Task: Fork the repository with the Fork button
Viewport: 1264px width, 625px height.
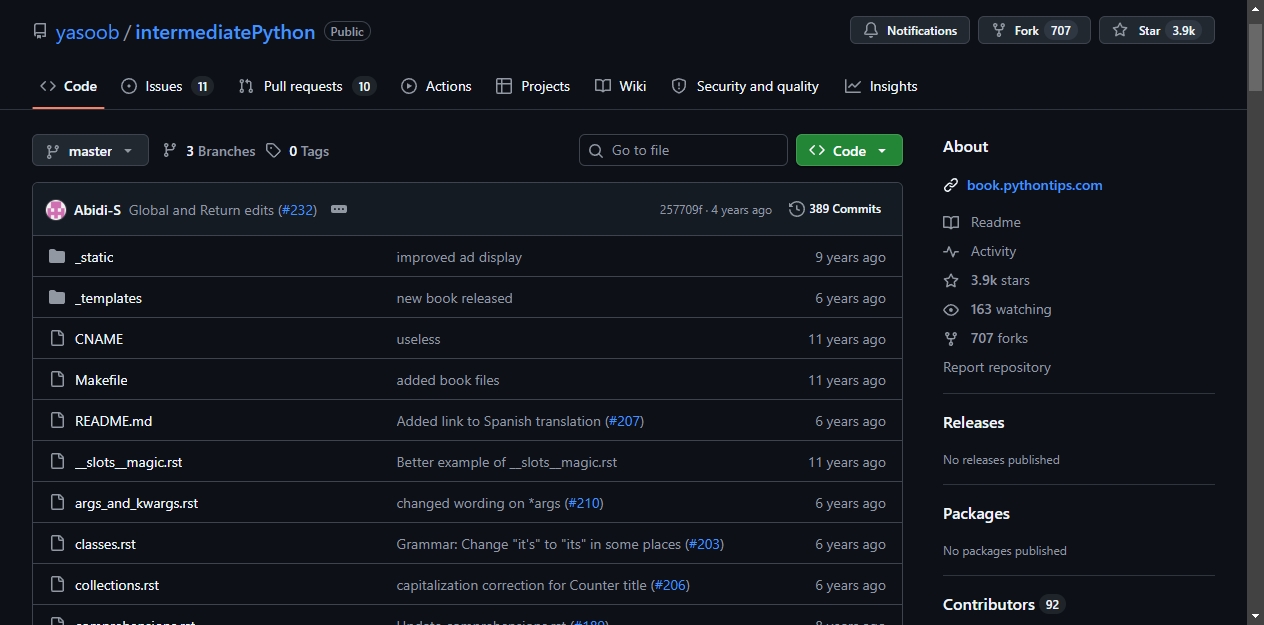Action: click(1034, 30)
